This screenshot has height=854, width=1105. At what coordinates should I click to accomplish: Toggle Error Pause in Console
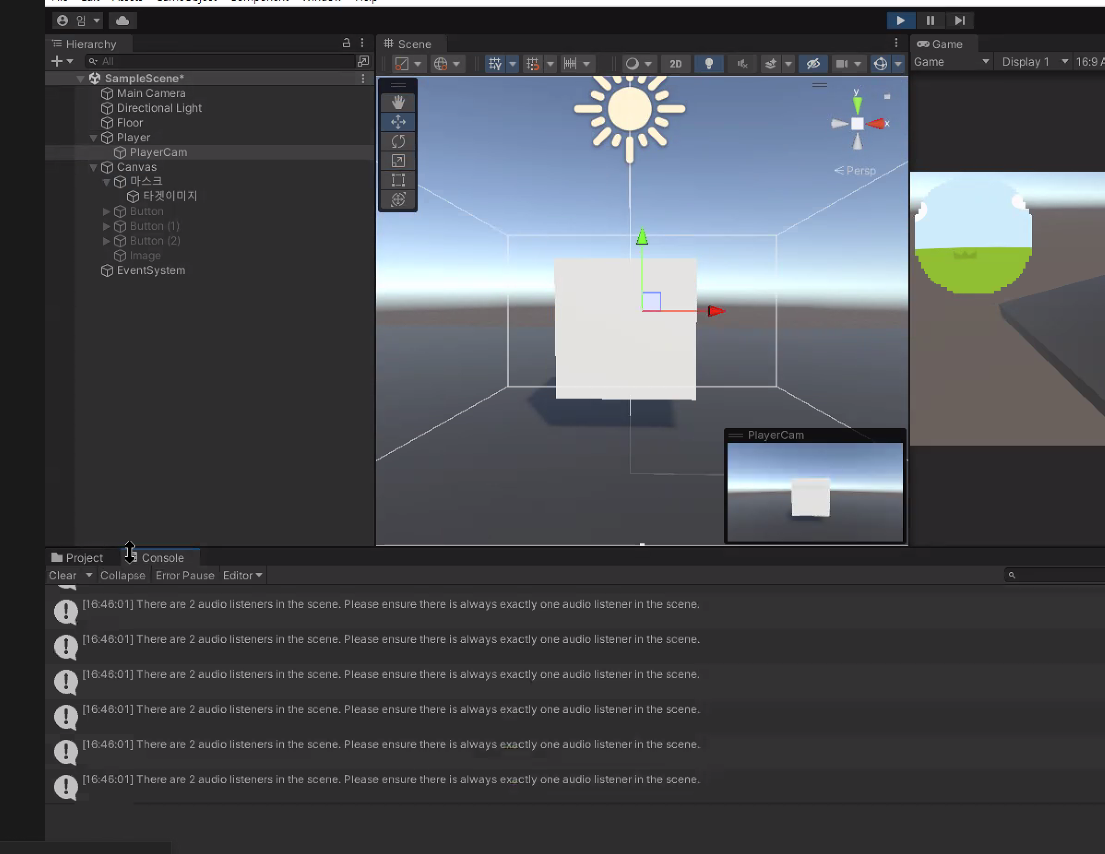(185, 575)
